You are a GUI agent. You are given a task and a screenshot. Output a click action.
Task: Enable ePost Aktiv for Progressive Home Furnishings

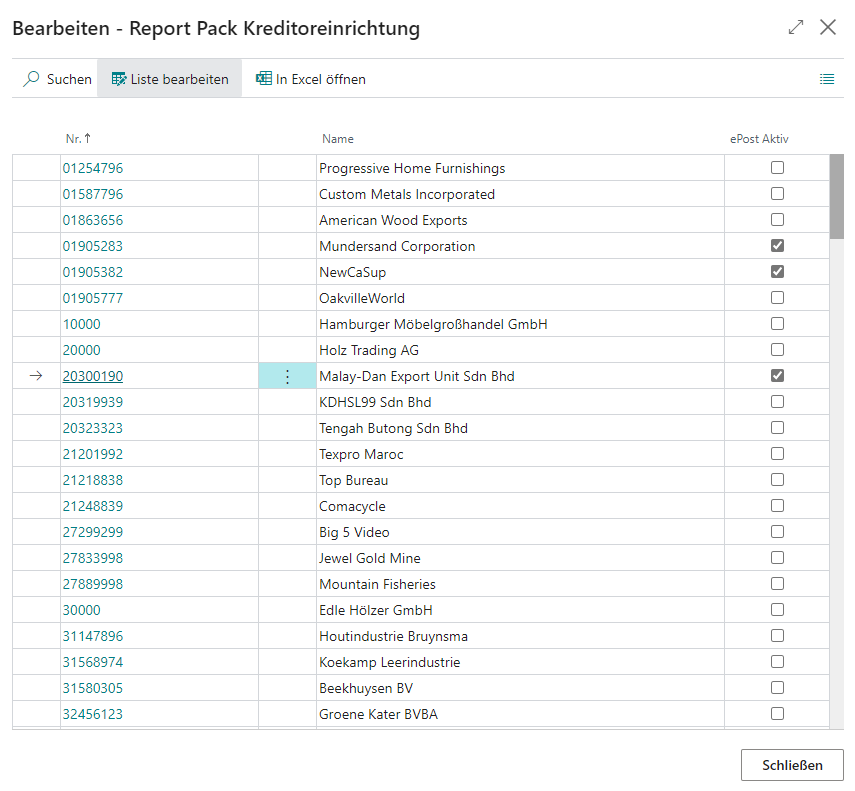777,168
